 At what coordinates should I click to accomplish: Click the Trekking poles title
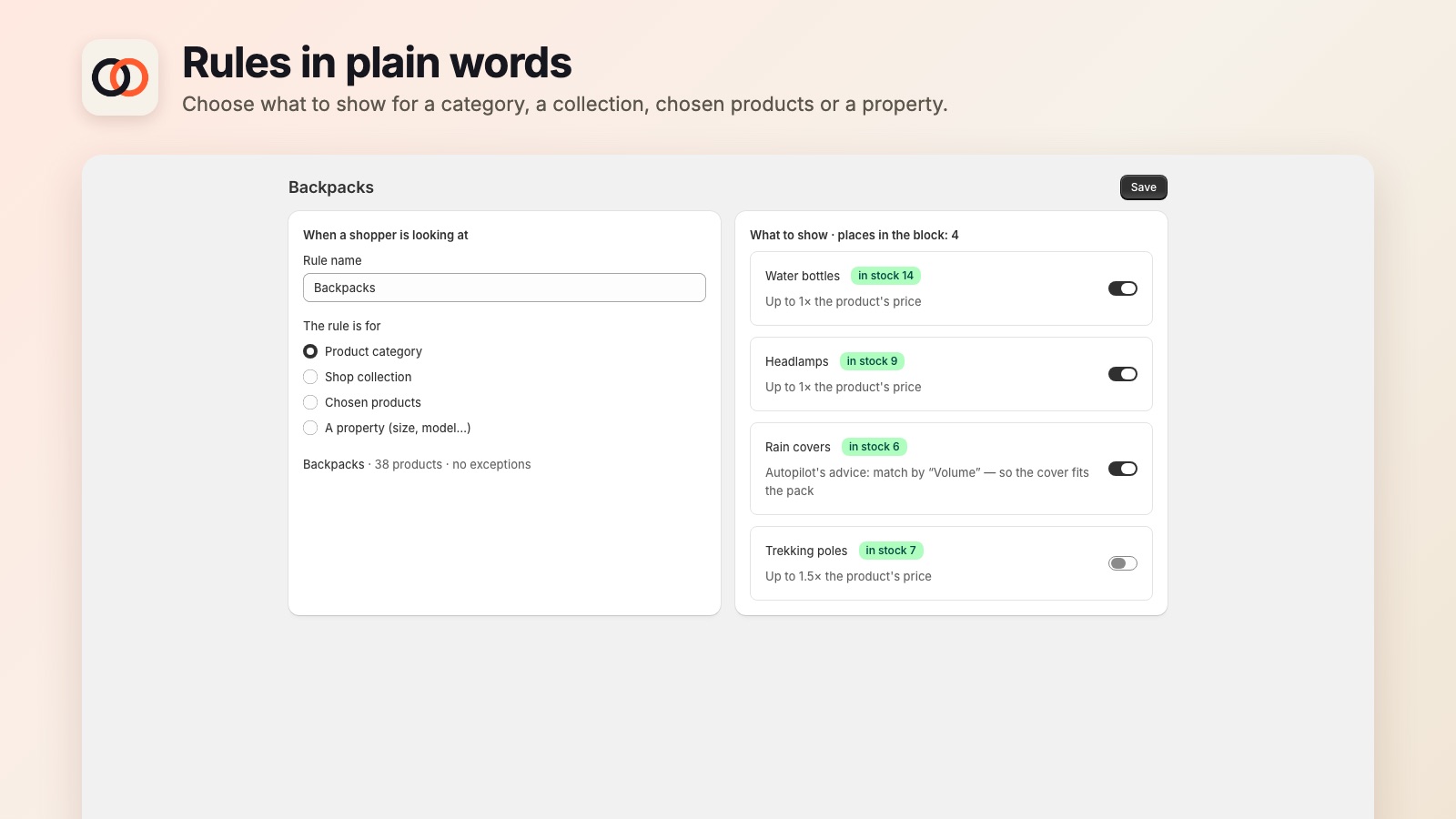point(806,551)
